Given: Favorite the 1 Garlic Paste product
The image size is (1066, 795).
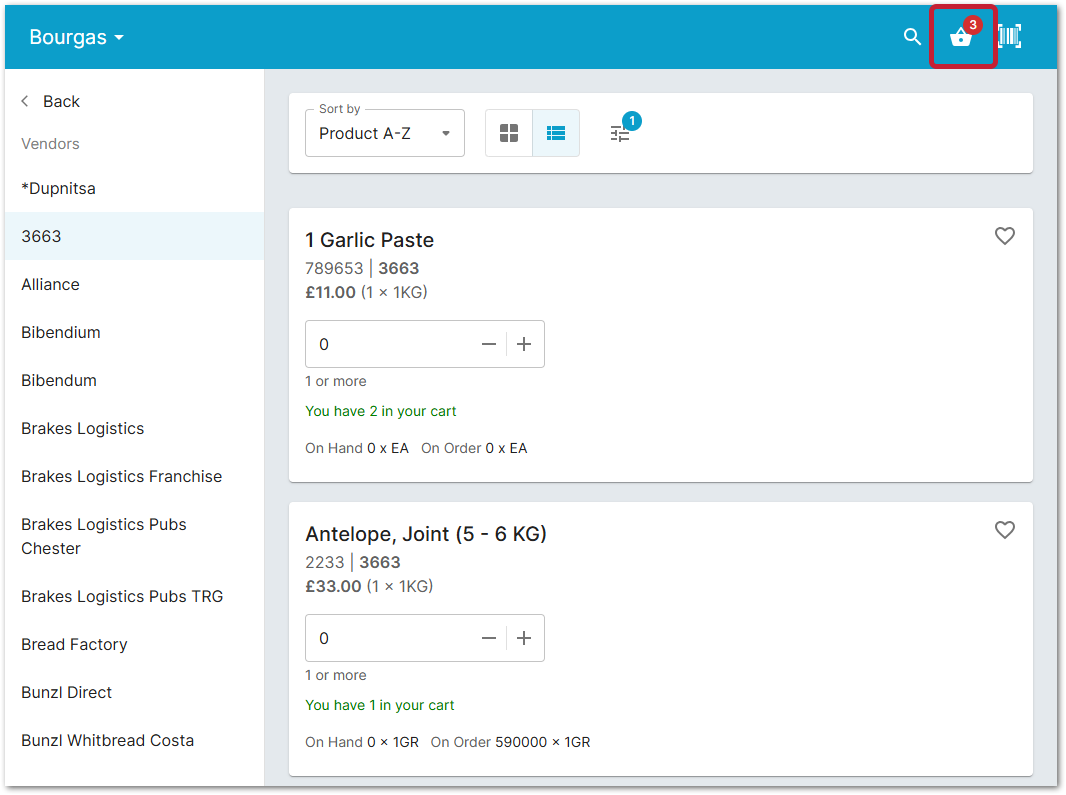Looking at the screenshot, I should (1004, 236).
